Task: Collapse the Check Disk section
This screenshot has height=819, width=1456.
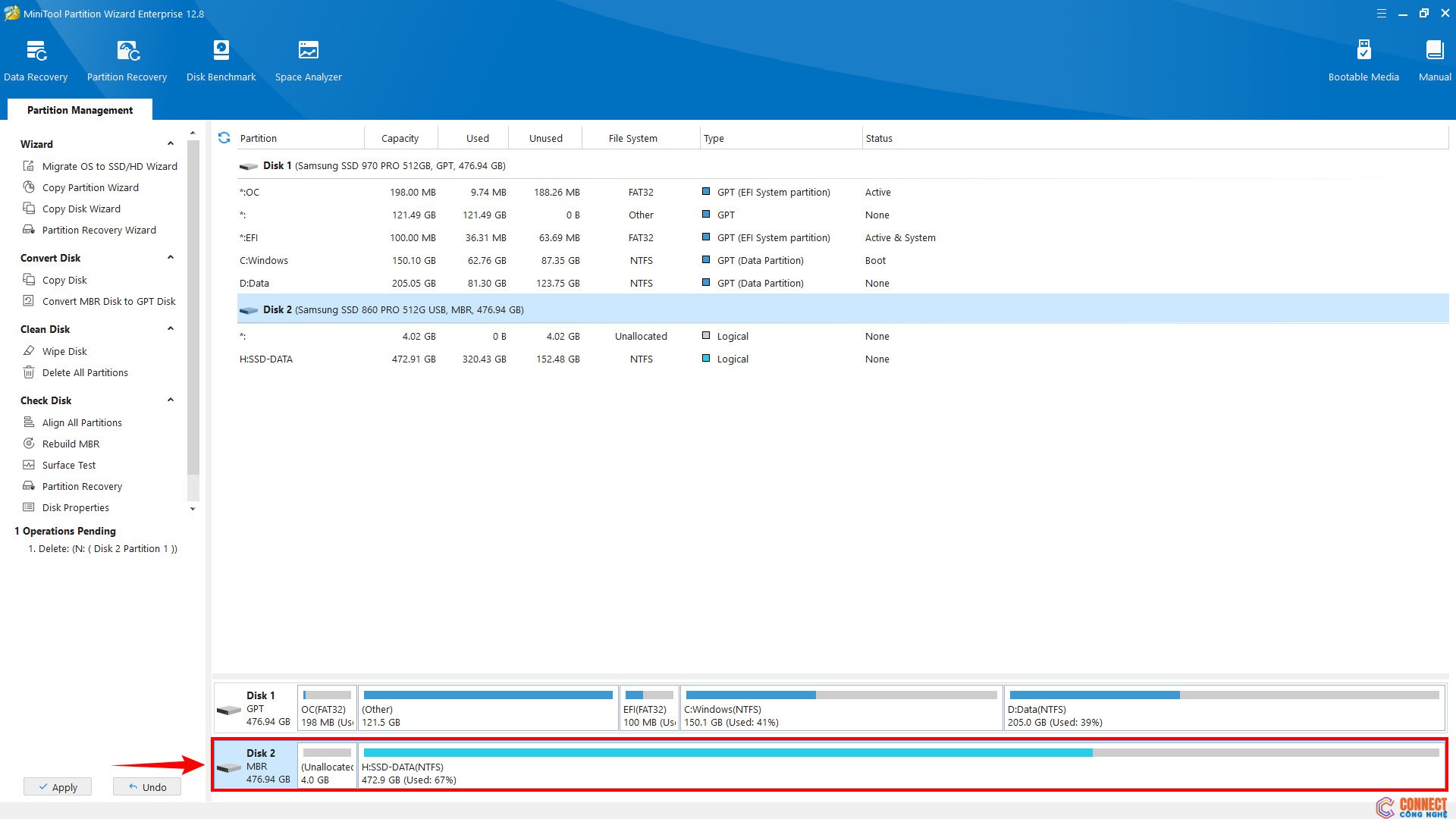Action: point(171,400)
